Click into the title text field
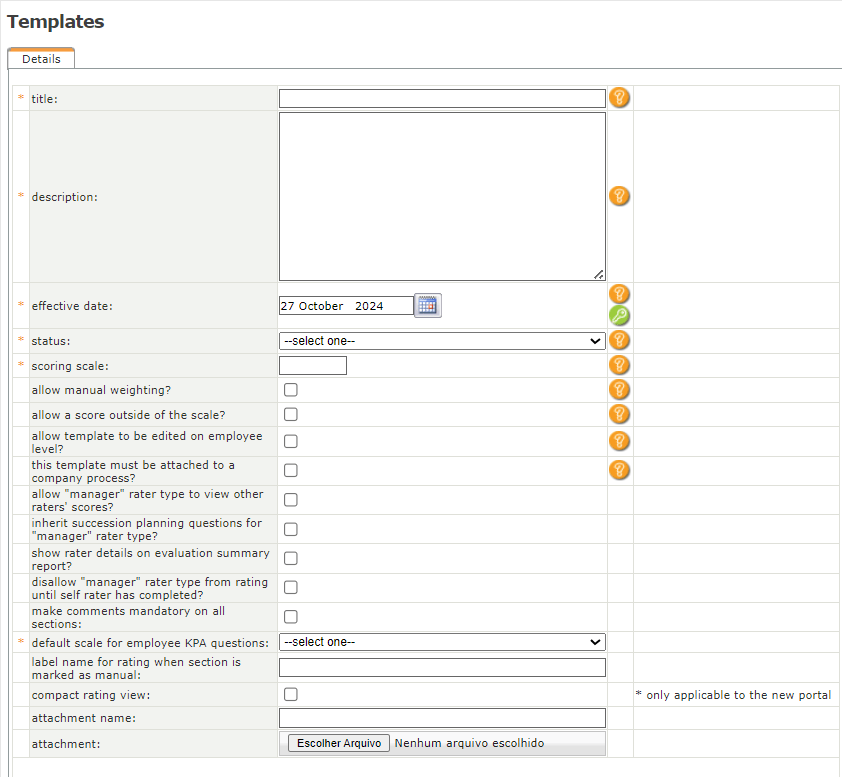Image resolution: width=842 pixels, height=777 pixels. [442, 98]
